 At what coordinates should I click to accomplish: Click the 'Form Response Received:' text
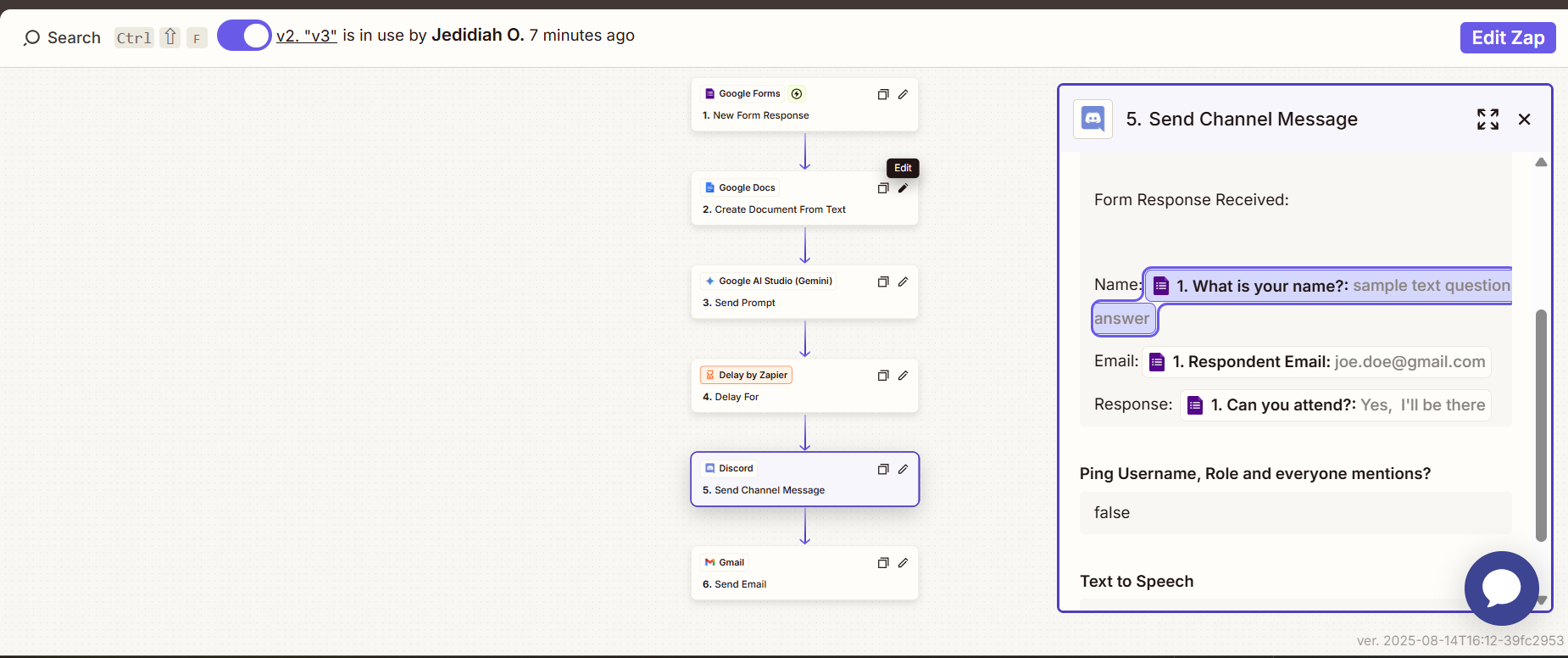(1191, 200)
